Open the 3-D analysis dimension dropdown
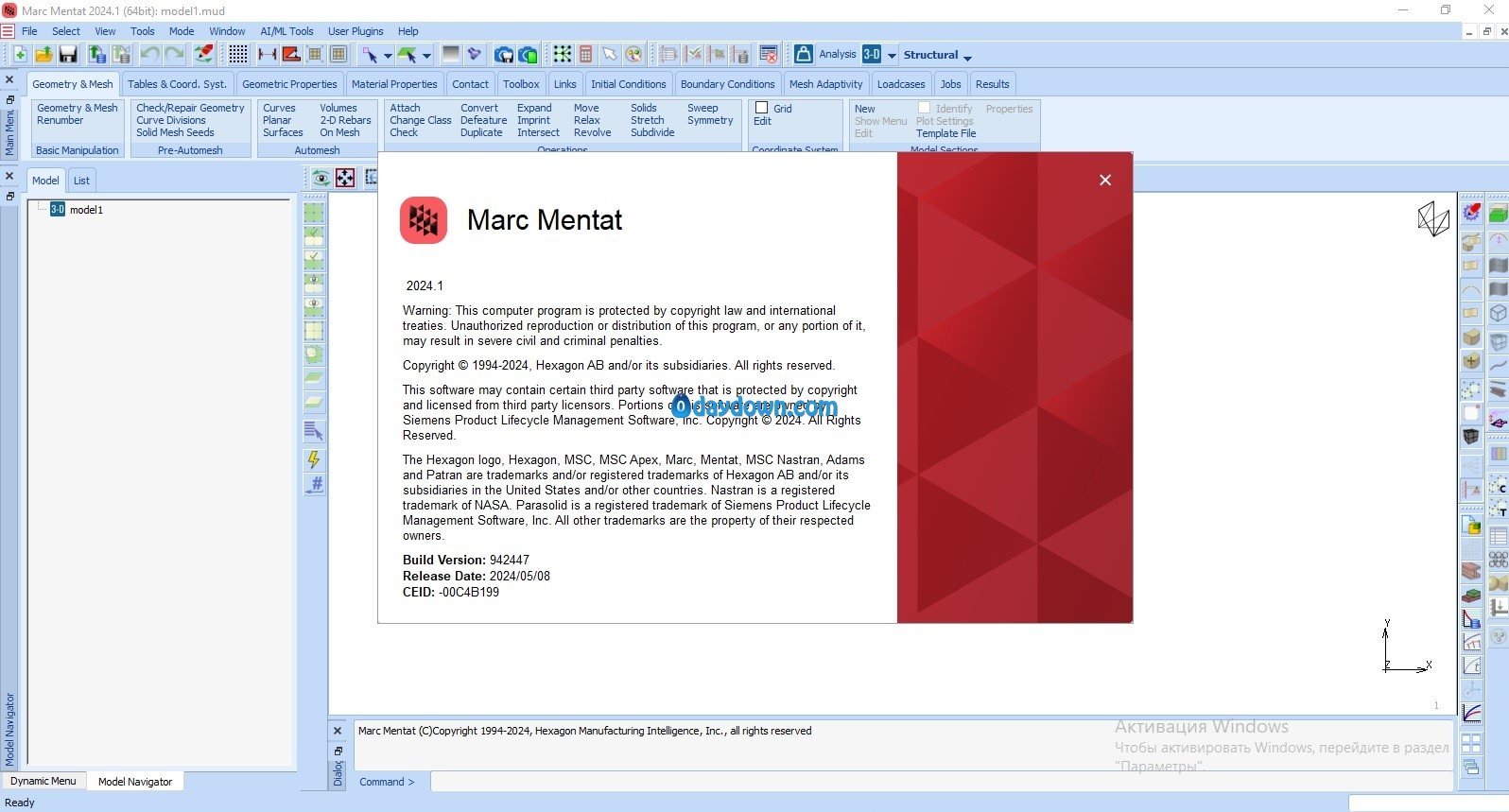 [891, 56]
